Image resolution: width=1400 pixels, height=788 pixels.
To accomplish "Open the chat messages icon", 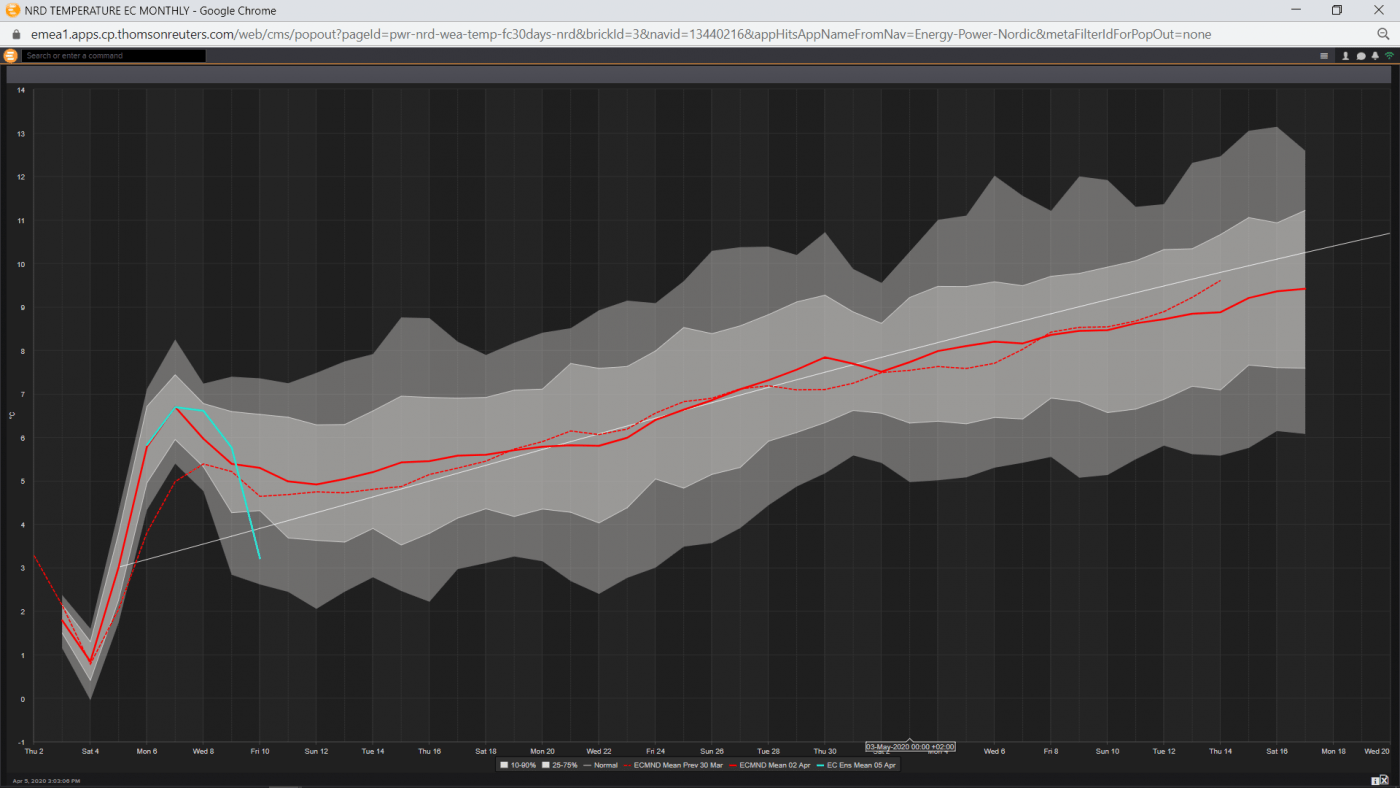I will (1361, 56).
